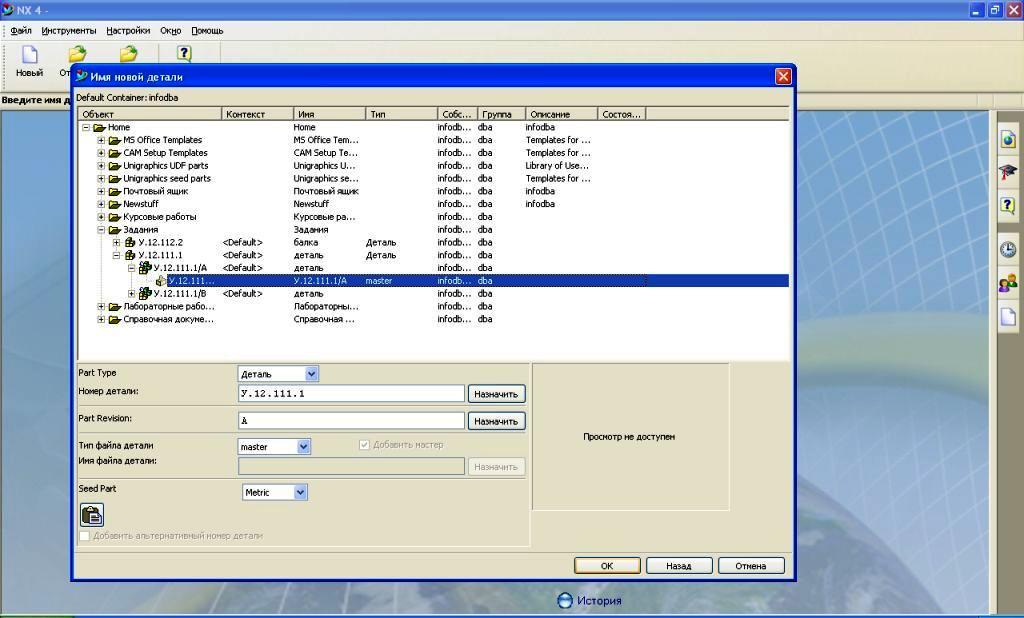The width and height of the screenshot is (1024, 618).
Task: Expand the CAM Setup Templates node
Action: 101,153
